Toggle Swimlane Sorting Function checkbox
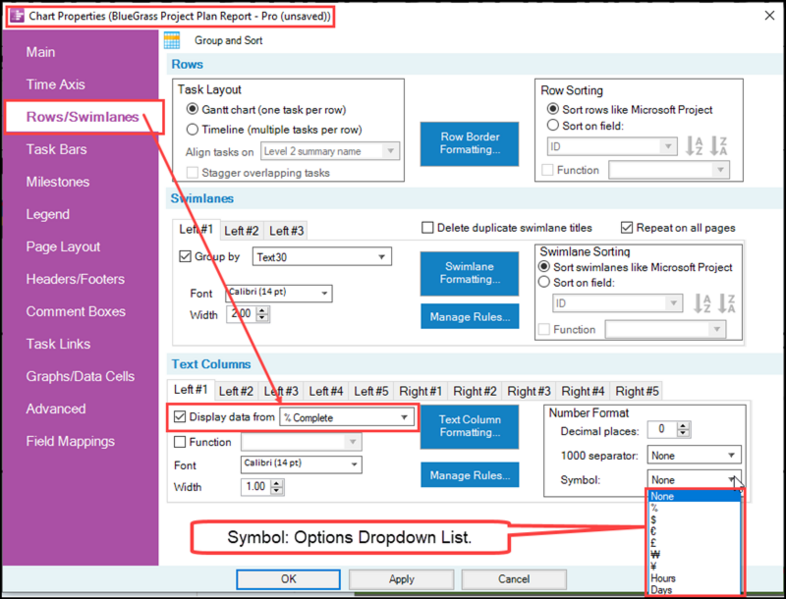Screen dimensions: 786x599 544,329
